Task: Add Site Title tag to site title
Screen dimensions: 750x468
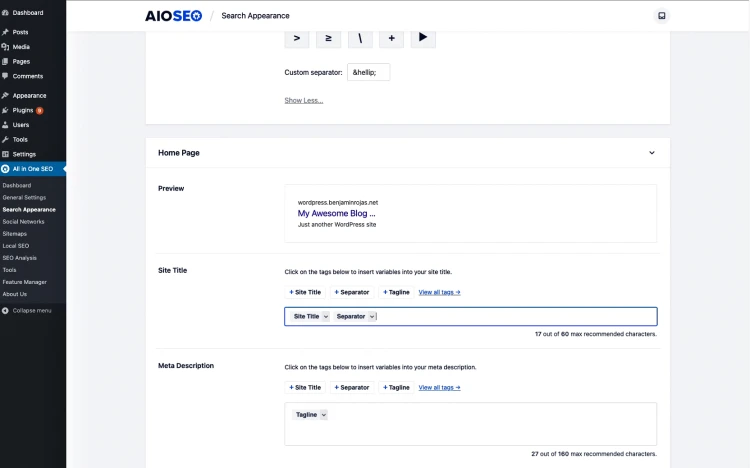Action: (305, 292)
